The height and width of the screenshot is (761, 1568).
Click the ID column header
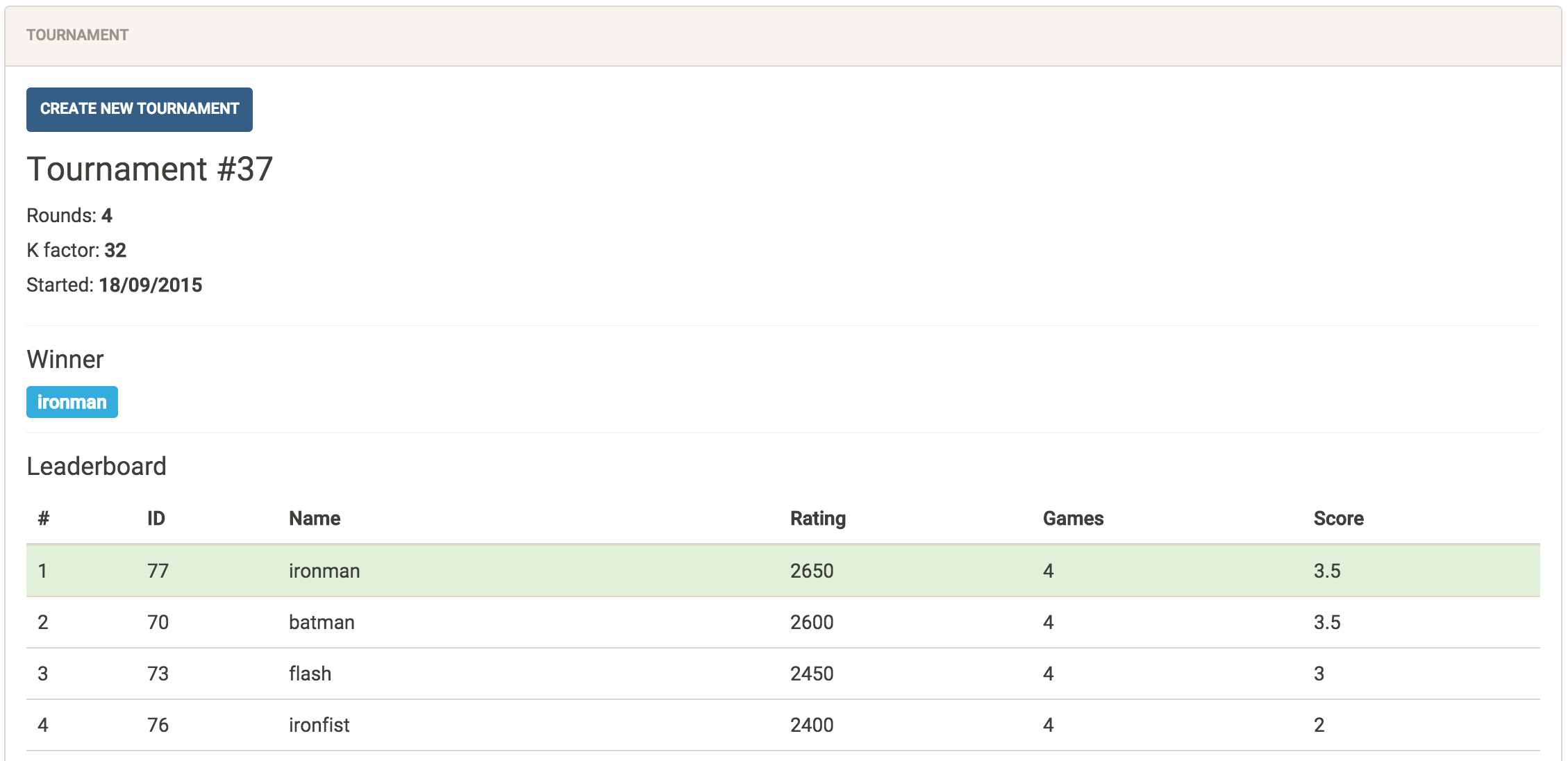(156, 518)
